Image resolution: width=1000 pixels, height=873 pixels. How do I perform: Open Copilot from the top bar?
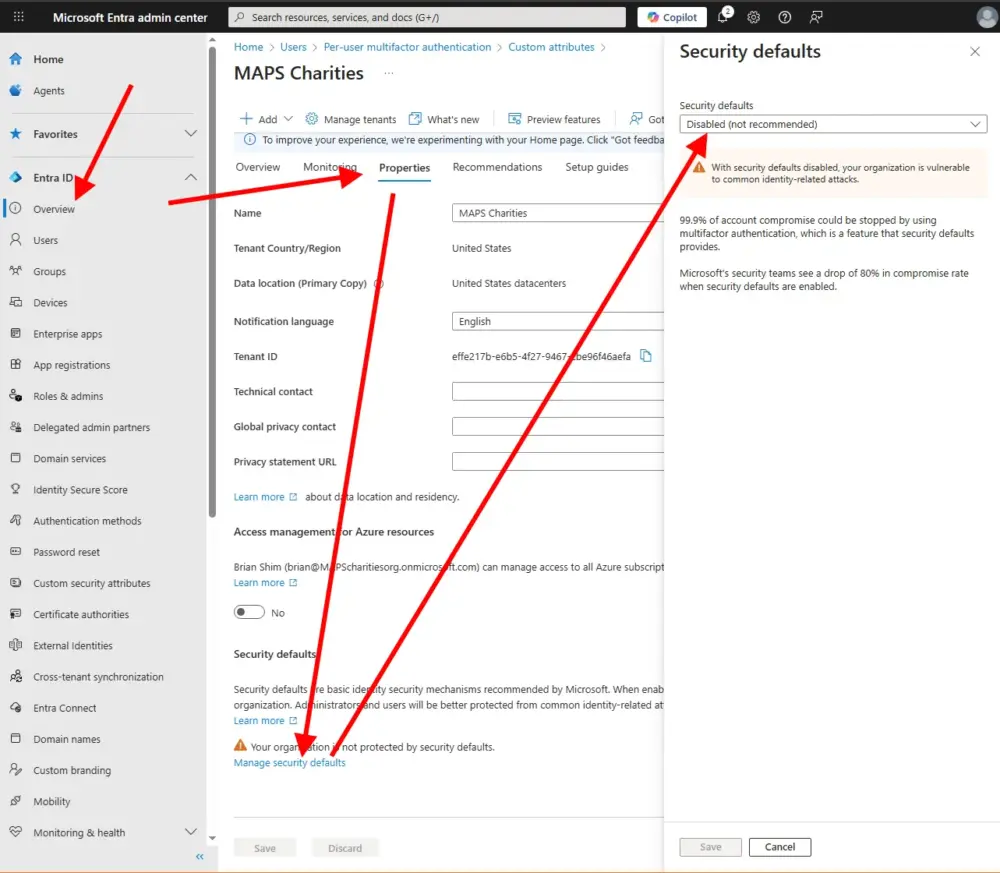click(671, 16)
